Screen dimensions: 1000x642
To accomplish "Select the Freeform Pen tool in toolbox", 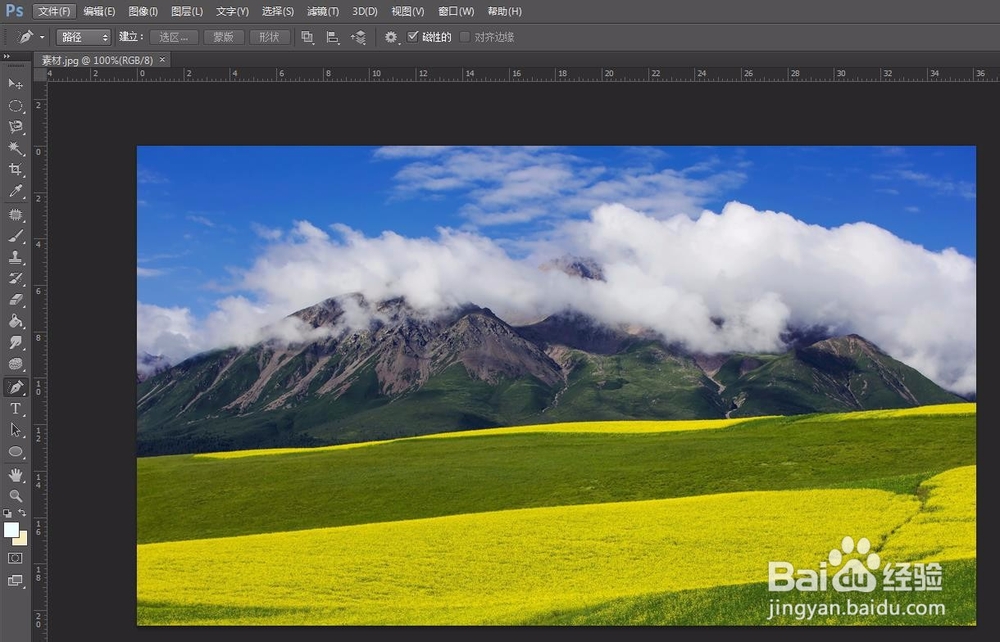I will coord(15,387).
